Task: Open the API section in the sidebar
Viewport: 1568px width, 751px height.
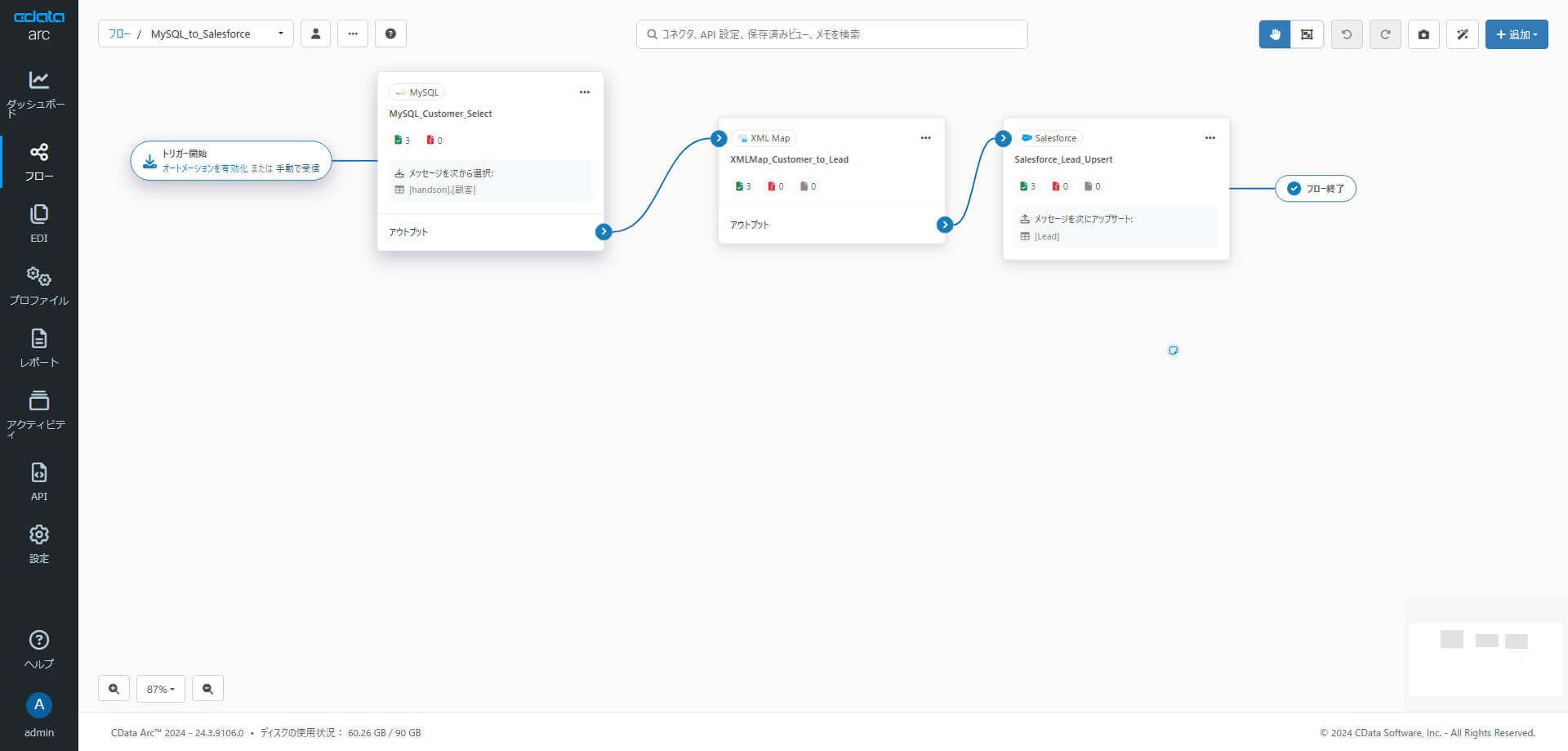Action: [x=38, y=482]
